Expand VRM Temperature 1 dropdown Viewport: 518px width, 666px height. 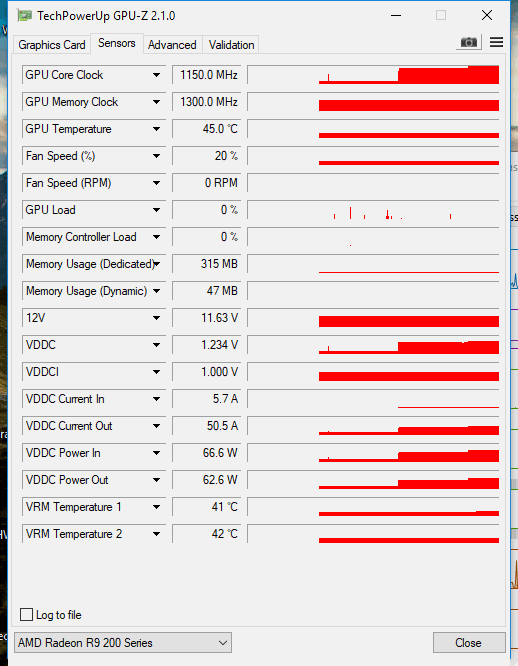pyautogui.click(x=156, y=507)
